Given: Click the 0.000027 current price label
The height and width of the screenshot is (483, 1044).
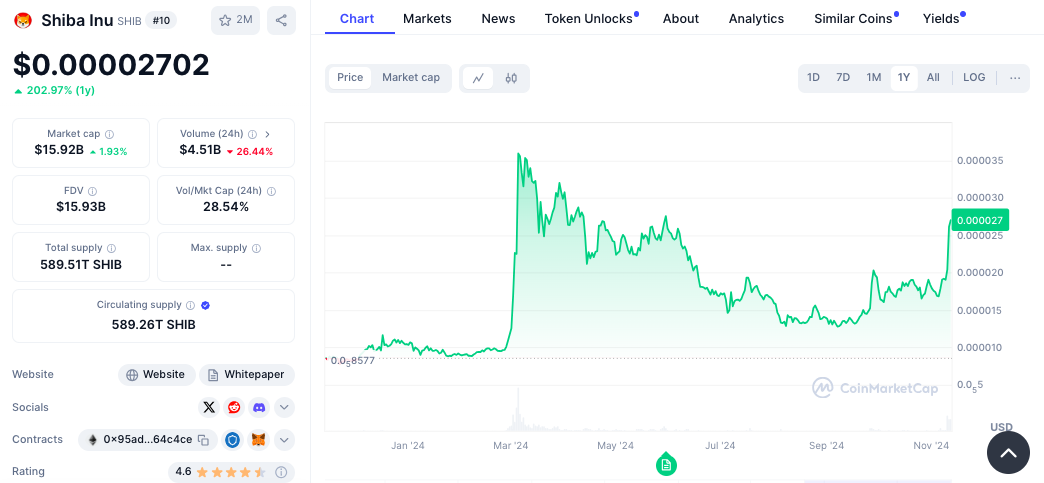Looking at the screenshot, I should click(x=980, y=220).
